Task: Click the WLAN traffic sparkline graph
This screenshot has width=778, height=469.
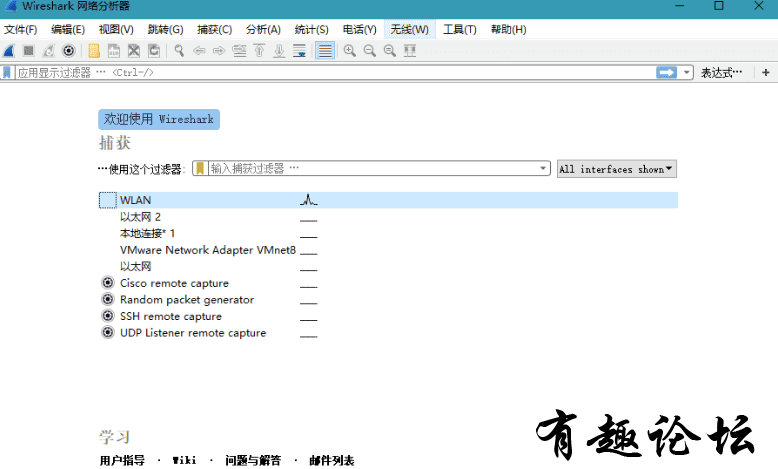Action: click(309, 200)
